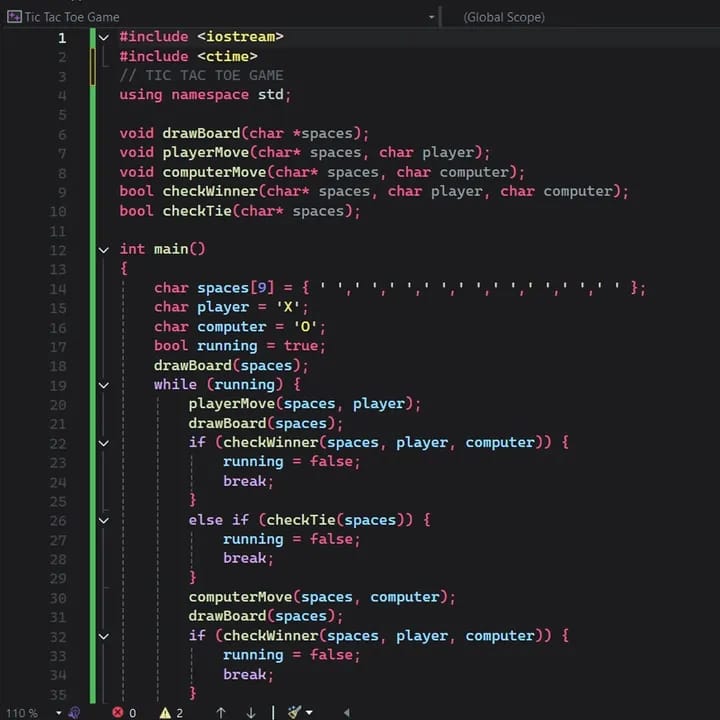720x720 pixels.
Task: Click computerMove(spaces, computer) call on line 30
Action: coord(322,597)
